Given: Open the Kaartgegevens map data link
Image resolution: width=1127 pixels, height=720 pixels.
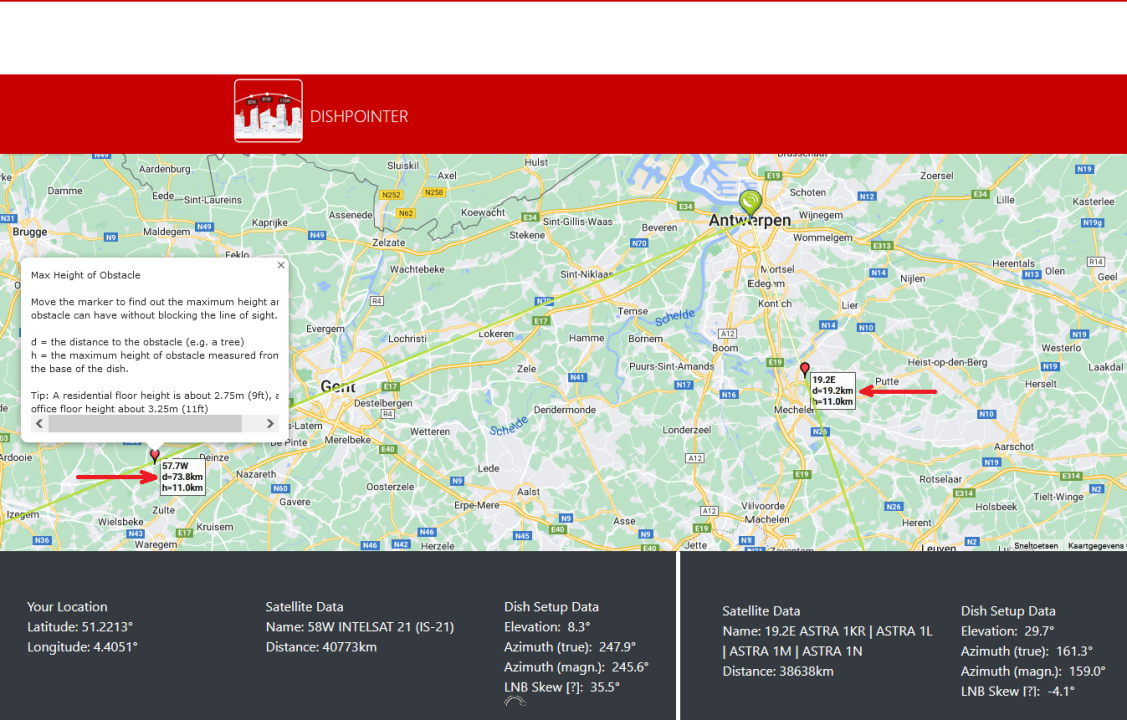Looking at the screenshot, I should click(x=1096, y=546).
